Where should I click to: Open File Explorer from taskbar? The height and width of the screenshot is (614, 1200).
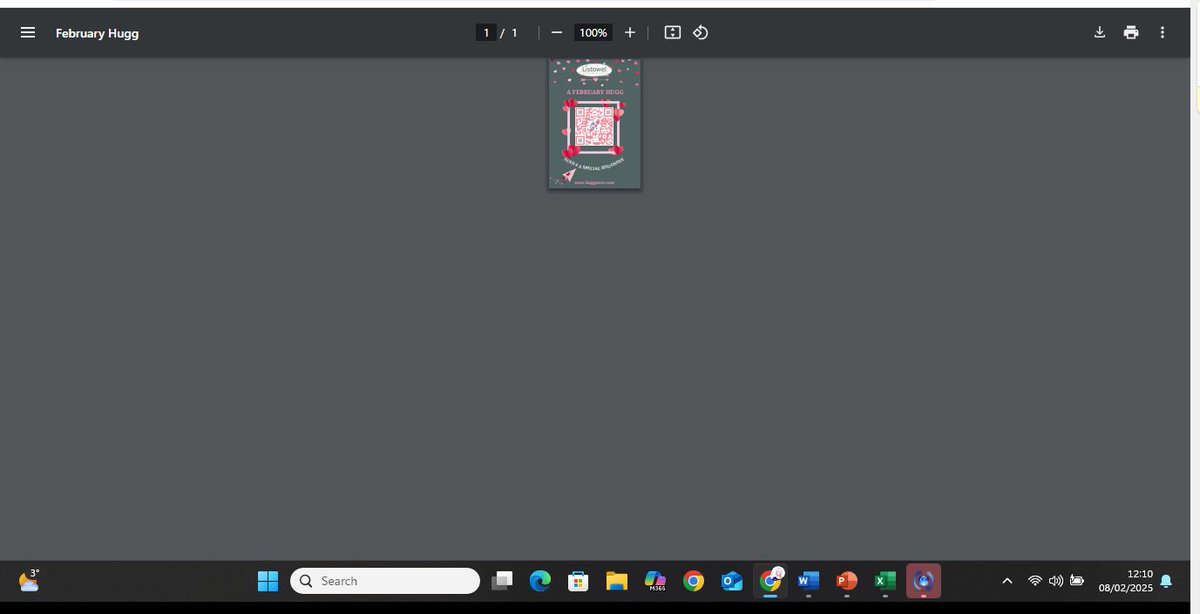[x=617, y=581]
